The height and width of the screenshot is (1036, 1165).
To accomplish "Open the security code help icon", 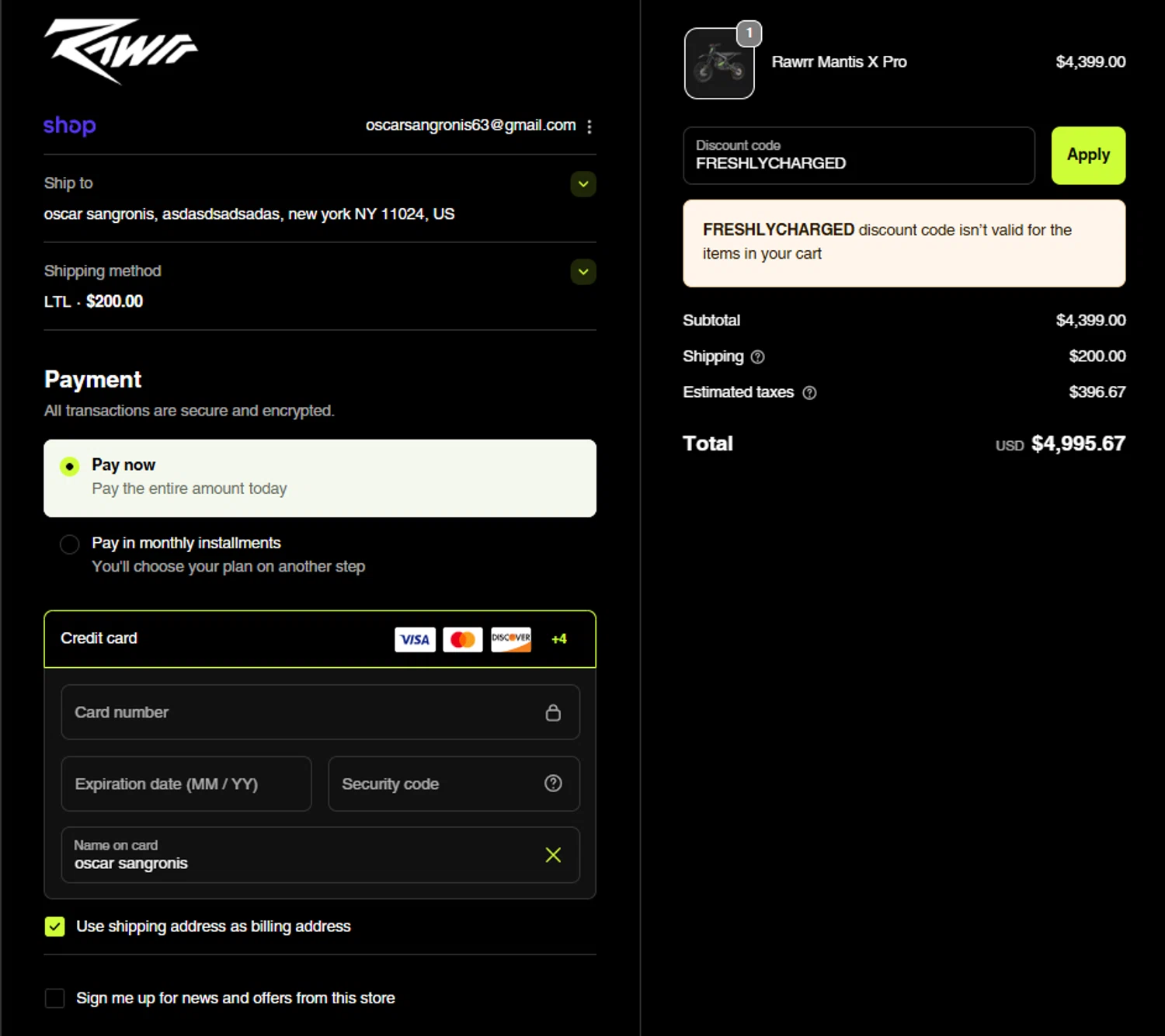I will click(x=553, y=784).
